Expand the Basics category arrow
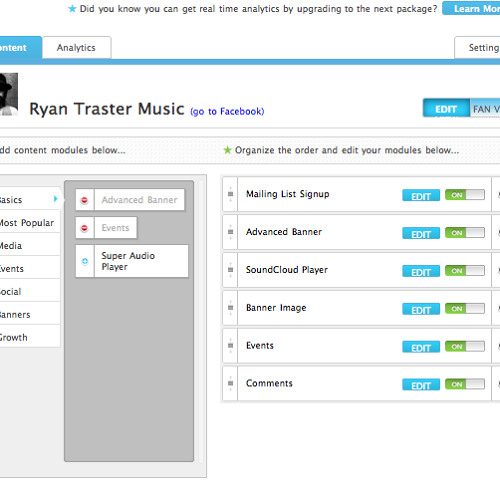 click(55, 199)
